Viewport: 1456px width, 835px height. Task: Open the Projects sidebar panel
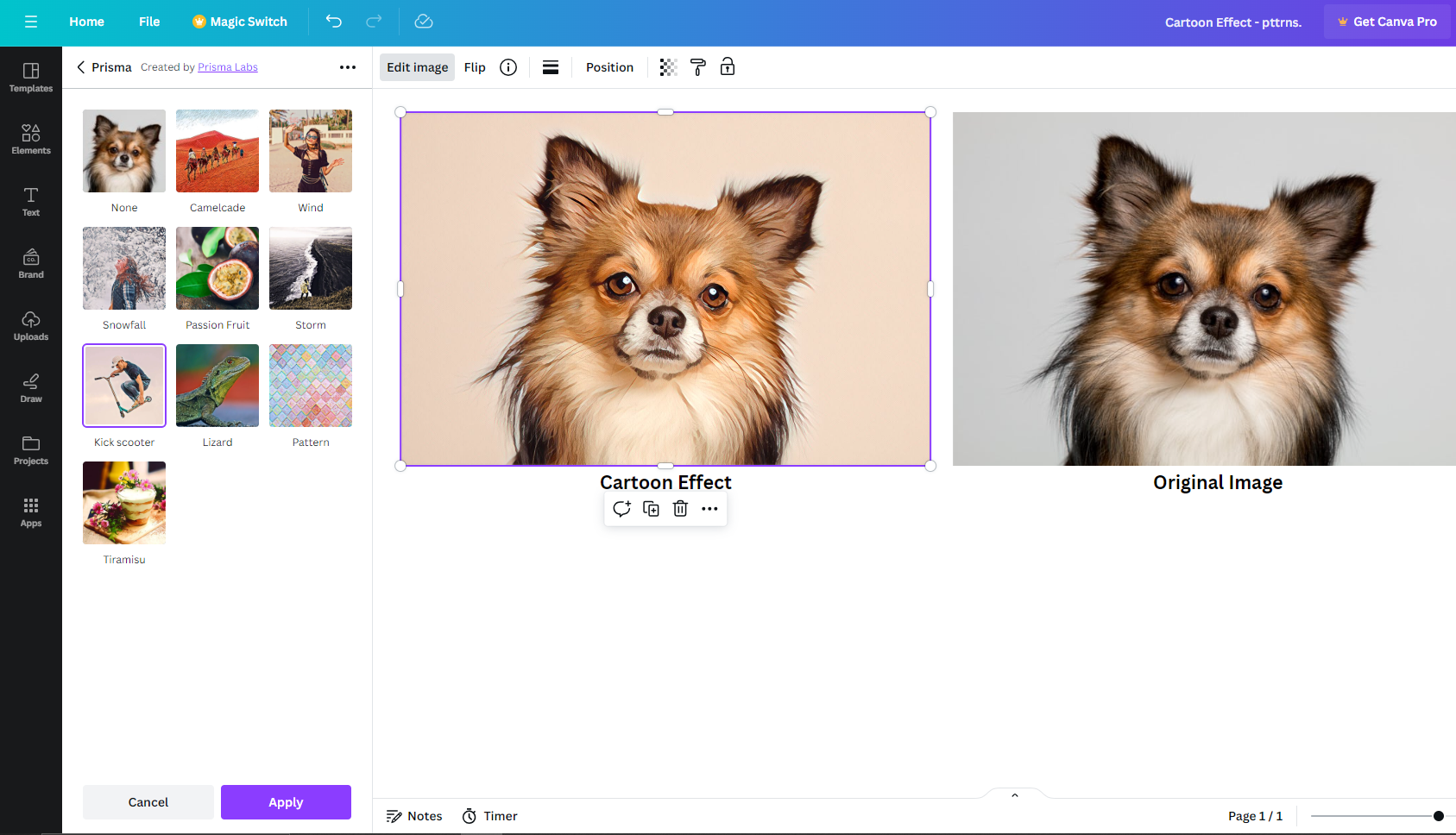(x=31, y=450)
